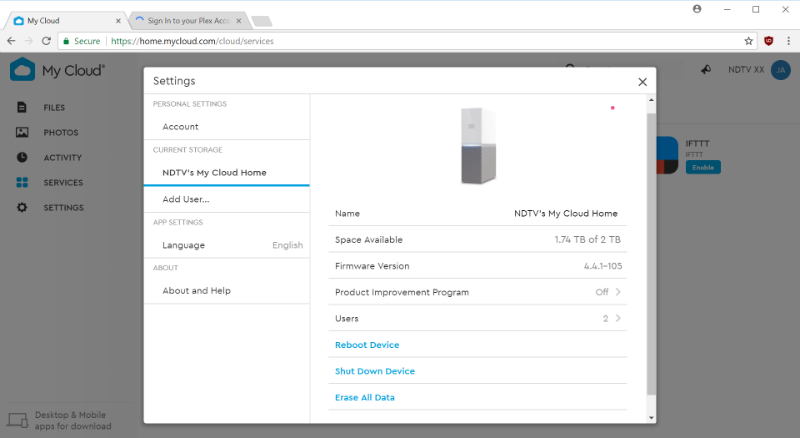Click the My Cloud logo icon
The height and width of the screenshot is (438, 800).
click(x=22, y=69)
